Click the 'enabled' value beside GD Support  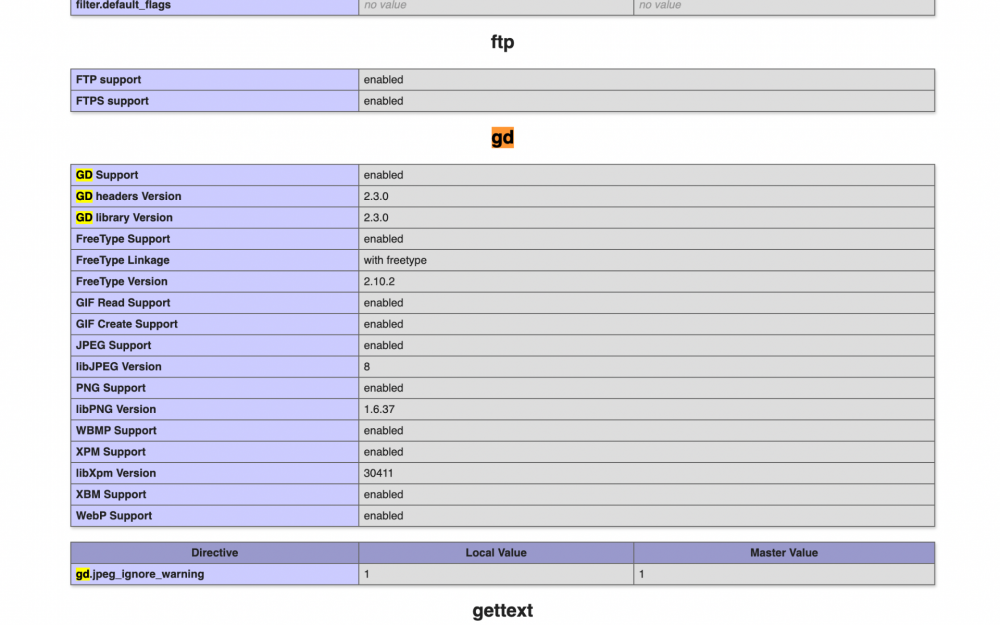coord(383,175)
